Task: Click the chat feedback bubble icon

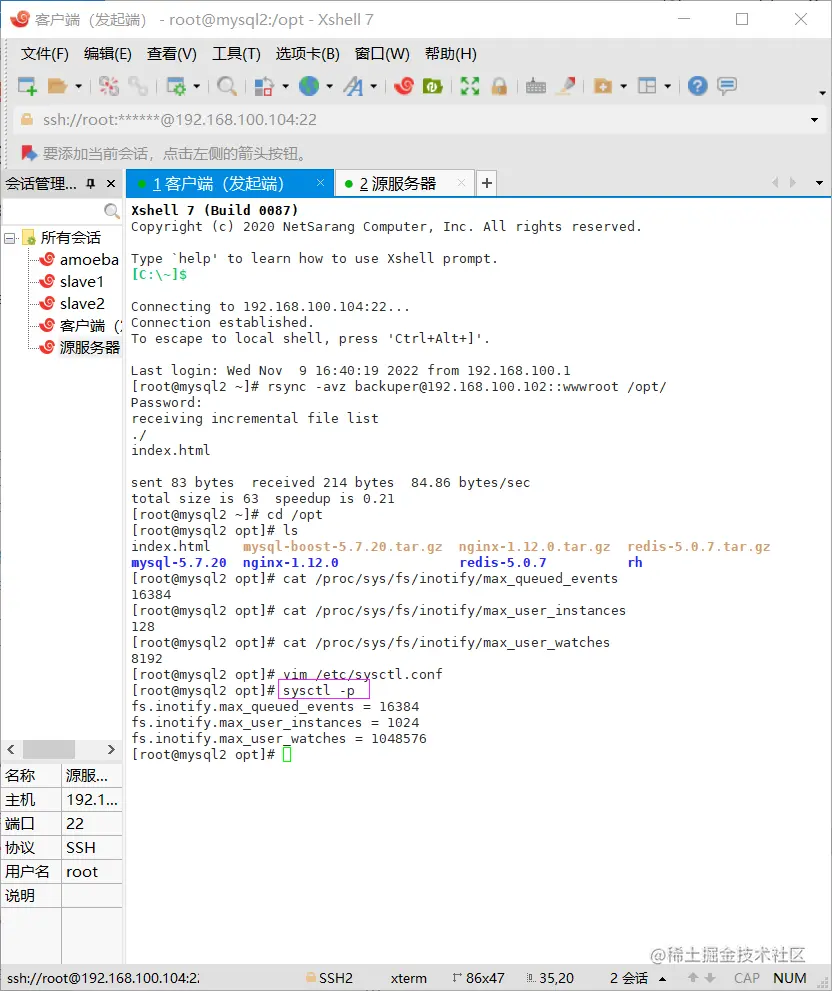Action: click(727, 86)
